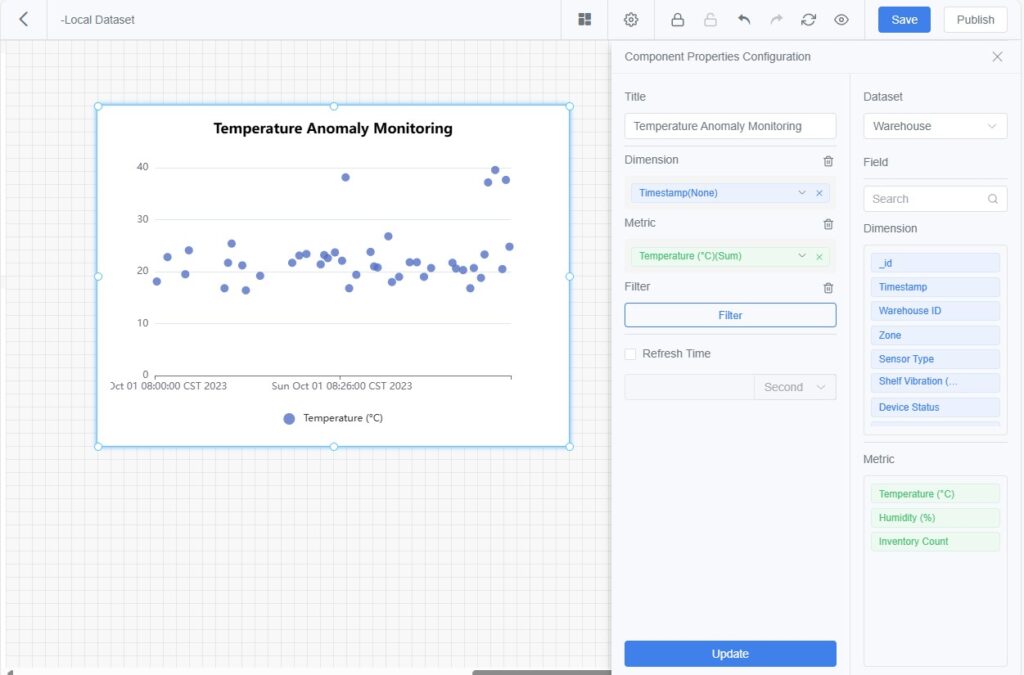Viewport: 1024px width, 675px height.
Task: Expand the Temperature (°C)(Sum) aggregation dropdown
Action: click(x=801, y=256)
